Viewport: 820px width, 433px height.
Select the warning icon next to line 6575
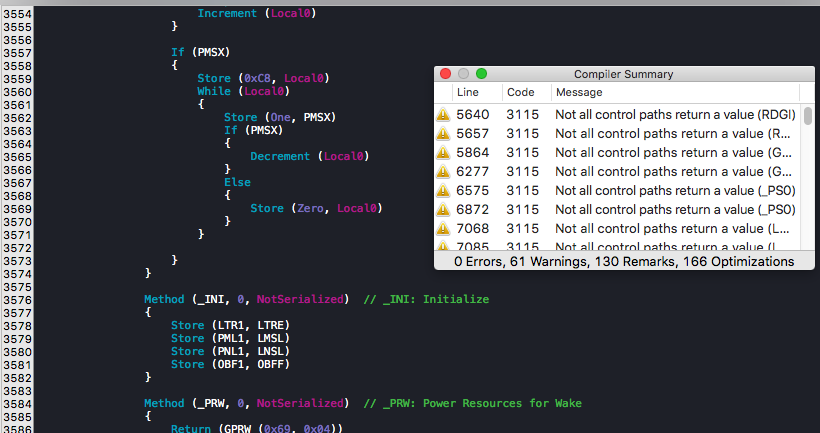pos(443,191)
